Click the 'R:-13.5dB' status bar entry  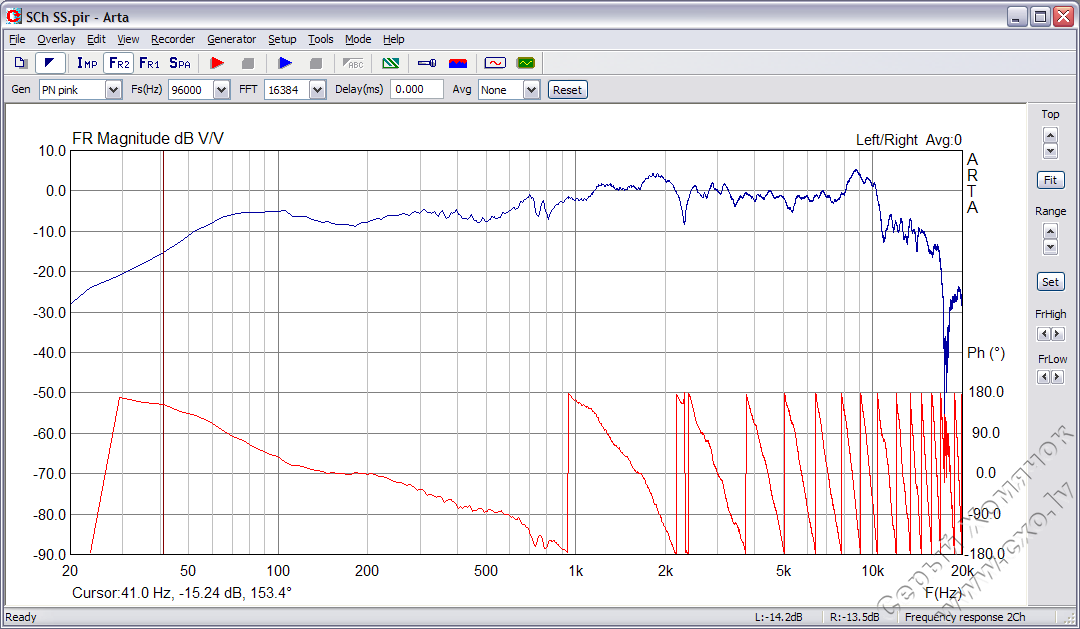[854, 617]
